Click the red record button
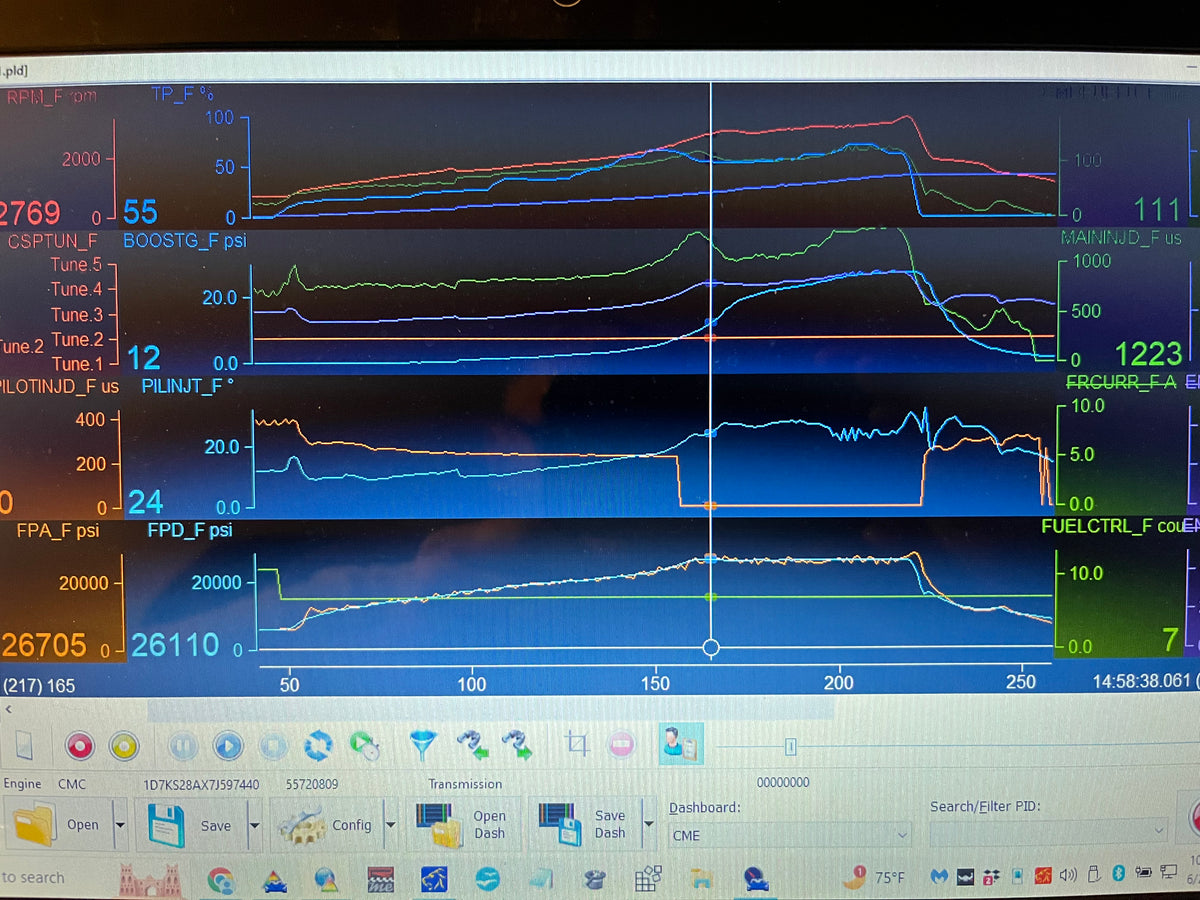The image size is (1200, 900). [78, 745]
